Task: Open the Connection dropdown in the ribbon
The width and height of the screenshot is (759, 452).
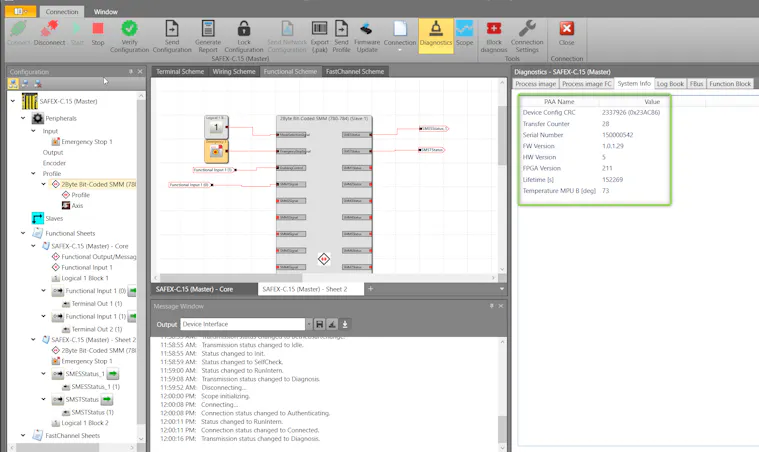Action: (400, 35)
